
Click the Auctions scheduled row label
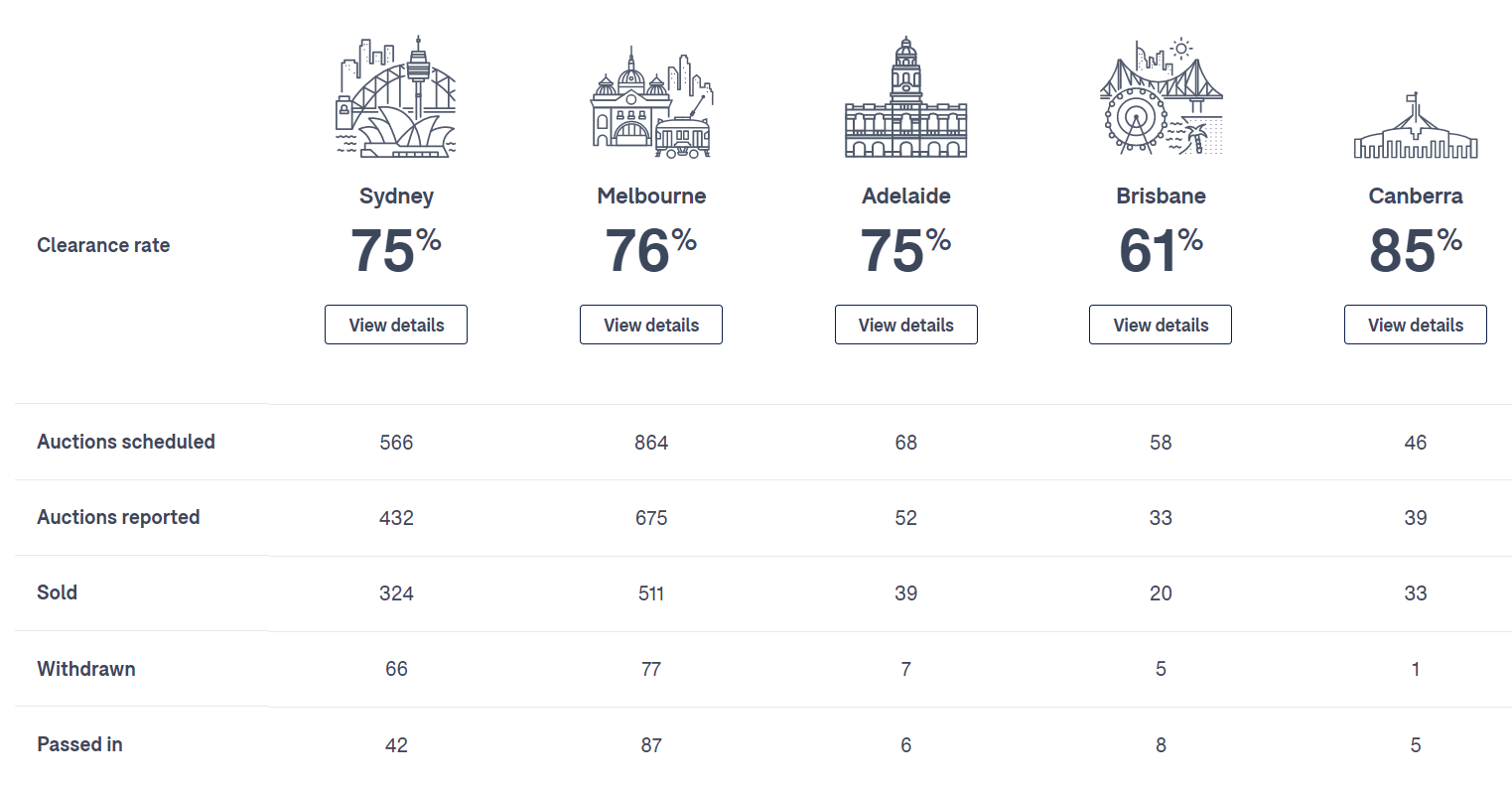[126, 442]
